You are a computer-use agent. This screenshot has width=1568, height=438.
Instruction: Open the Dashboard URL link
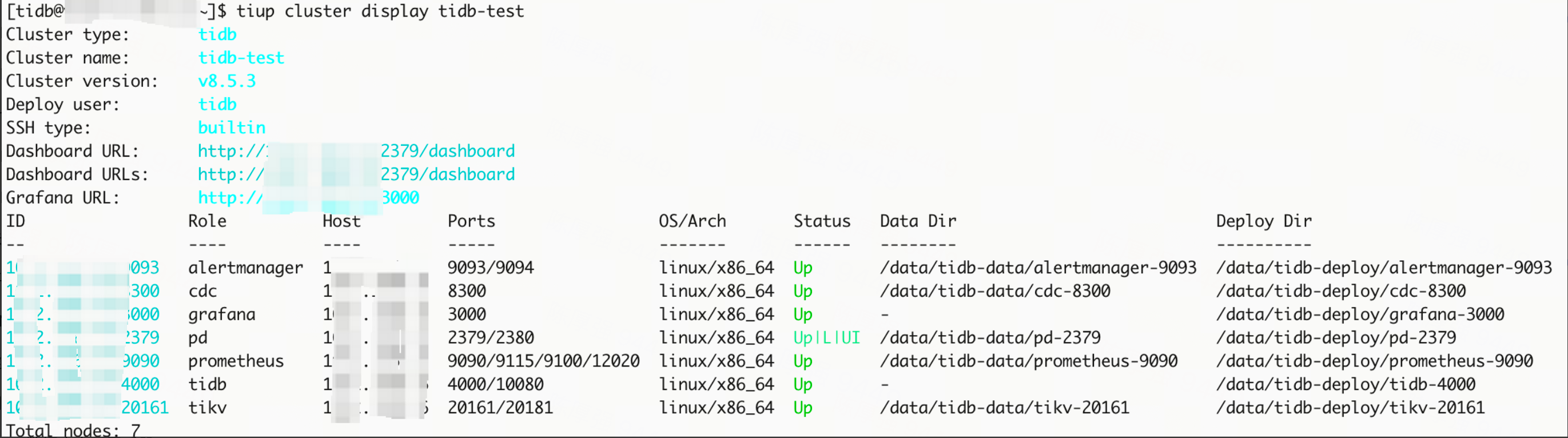[356, 151]
